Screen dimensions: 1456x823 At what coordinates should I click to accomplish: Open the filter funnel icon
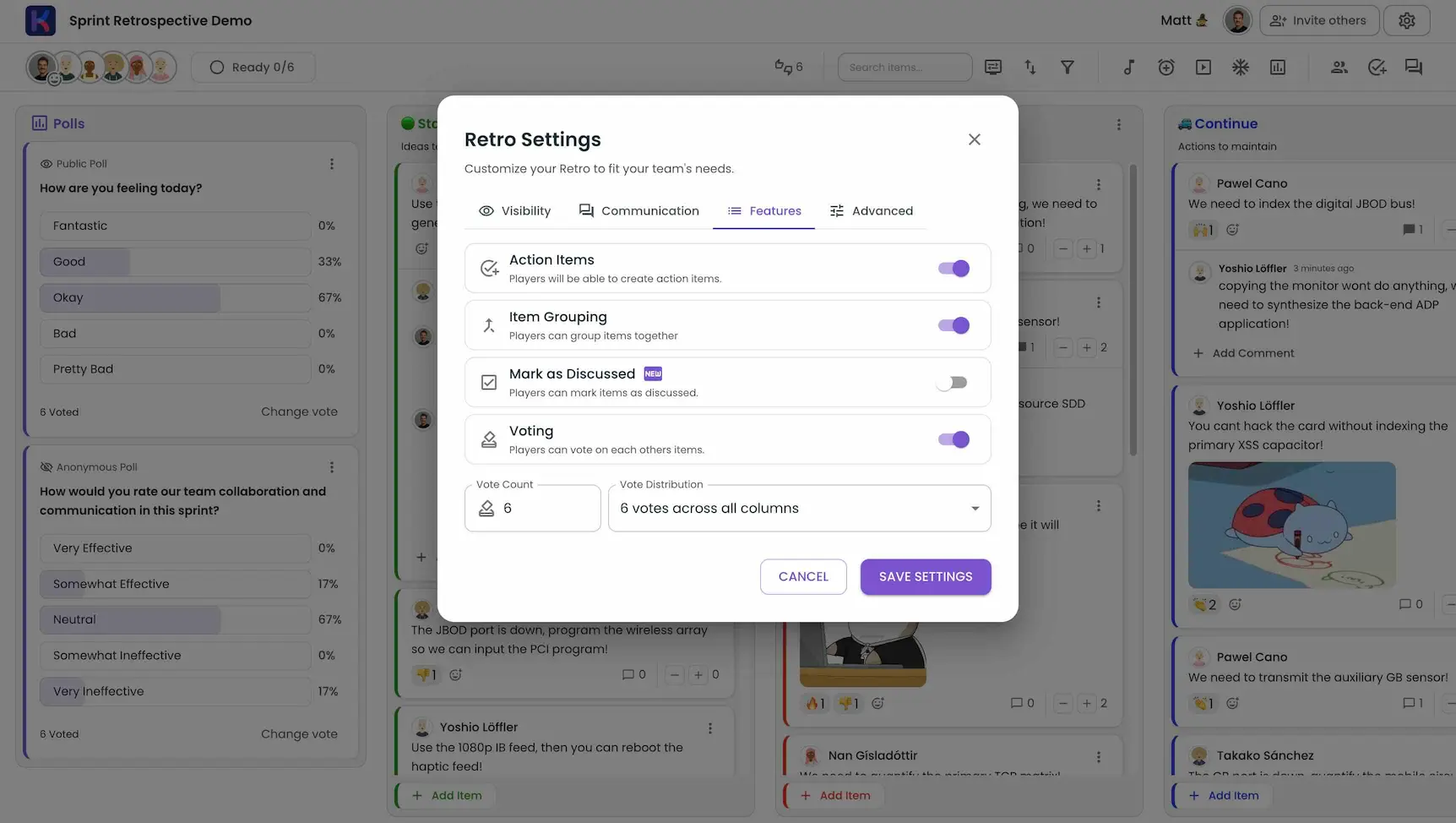[1068, 67]
